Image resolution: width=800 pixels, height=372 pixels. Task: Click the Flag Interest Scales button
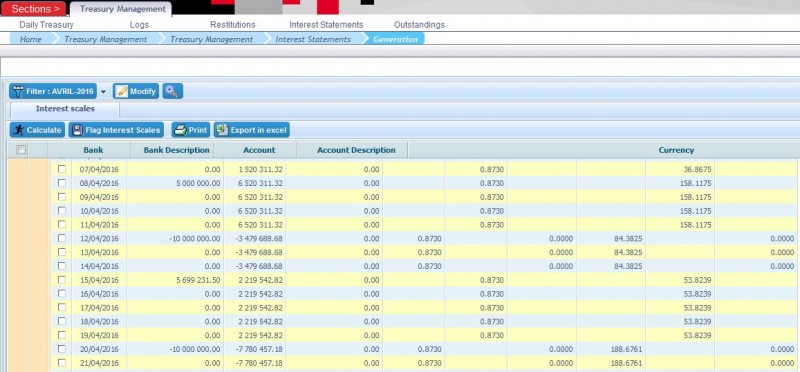116,130
